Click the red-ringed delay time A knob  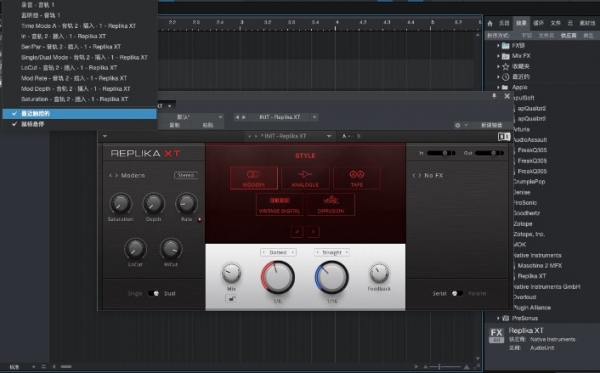[x=278, y=277]
